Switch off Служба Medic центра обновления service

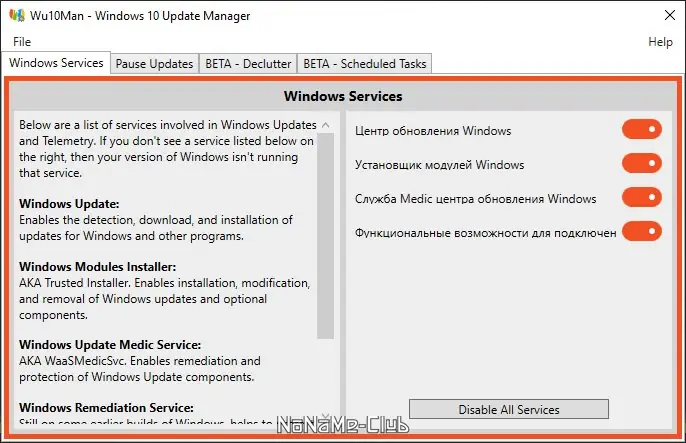click(x=642, y=198)
